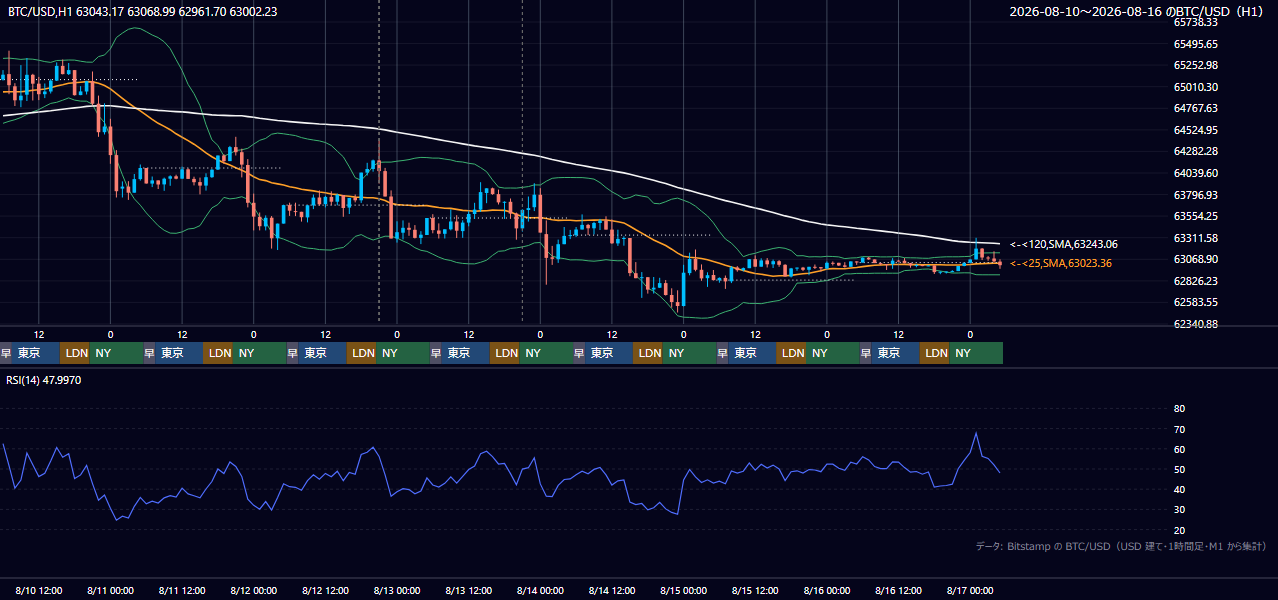Click the BTC/USD,H1 OHLC header text
Image resolution: width=1278 pixels, height=600 pixels.
(x=143, y=11)
